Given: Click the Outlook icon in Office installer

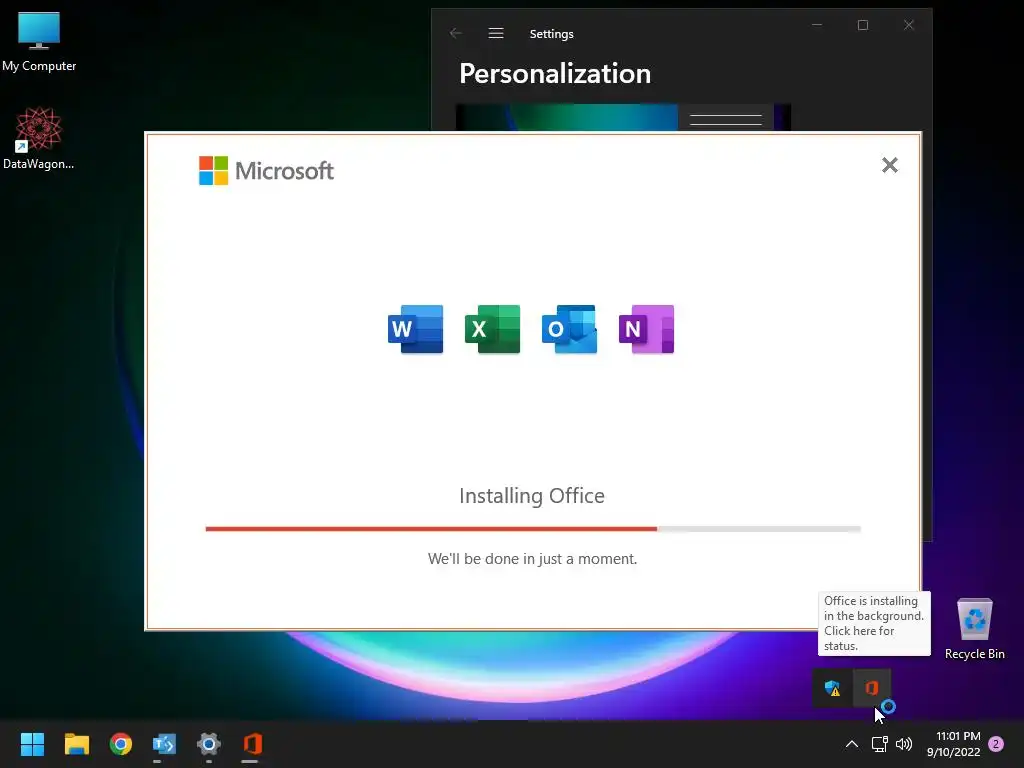Looking at the screenshot, I should pyautogui.click(x=569, y=329).
